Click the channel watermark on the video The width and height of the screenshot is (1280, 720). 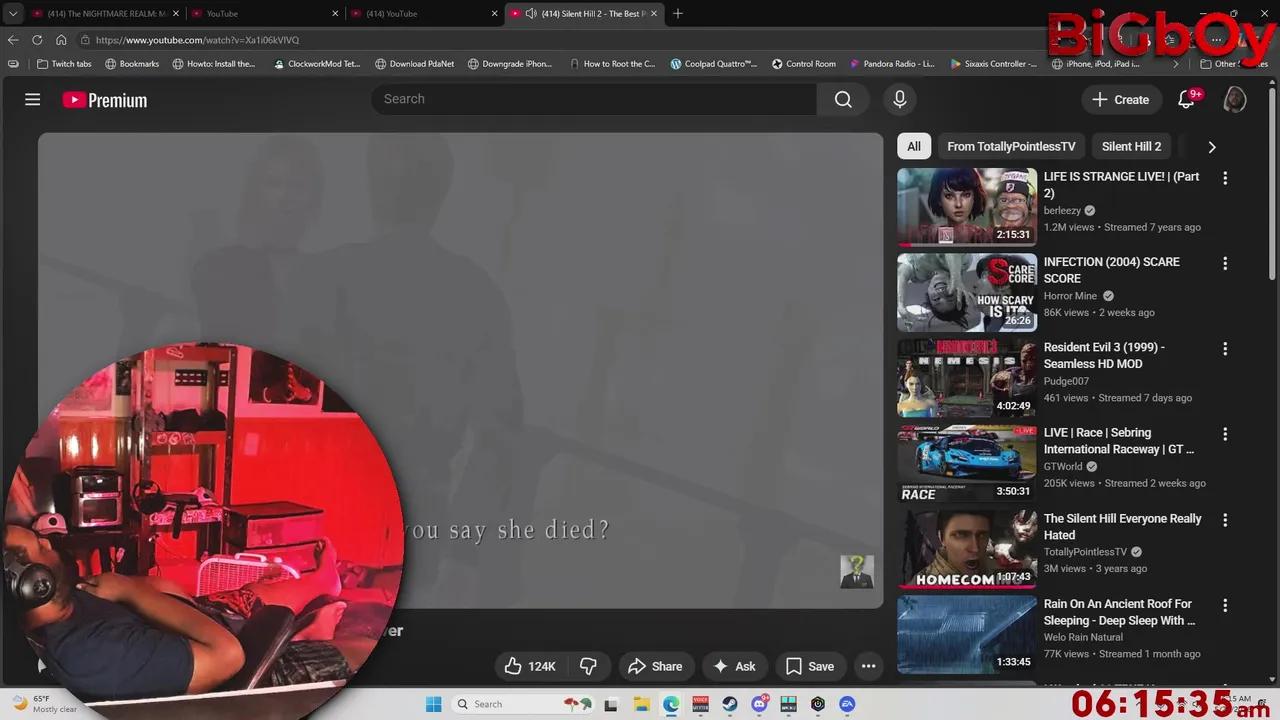point(857,572)
